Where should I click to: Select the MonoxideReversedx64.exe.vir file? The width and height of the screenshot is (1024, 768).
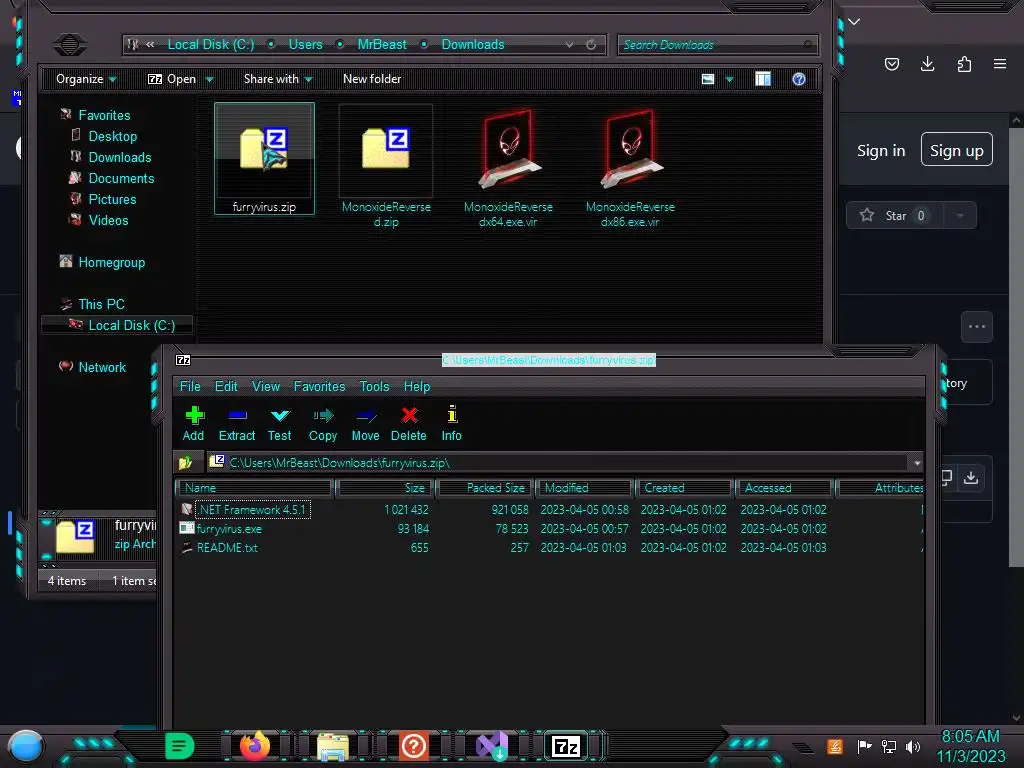pyautogui.click(x=508, y=167)
